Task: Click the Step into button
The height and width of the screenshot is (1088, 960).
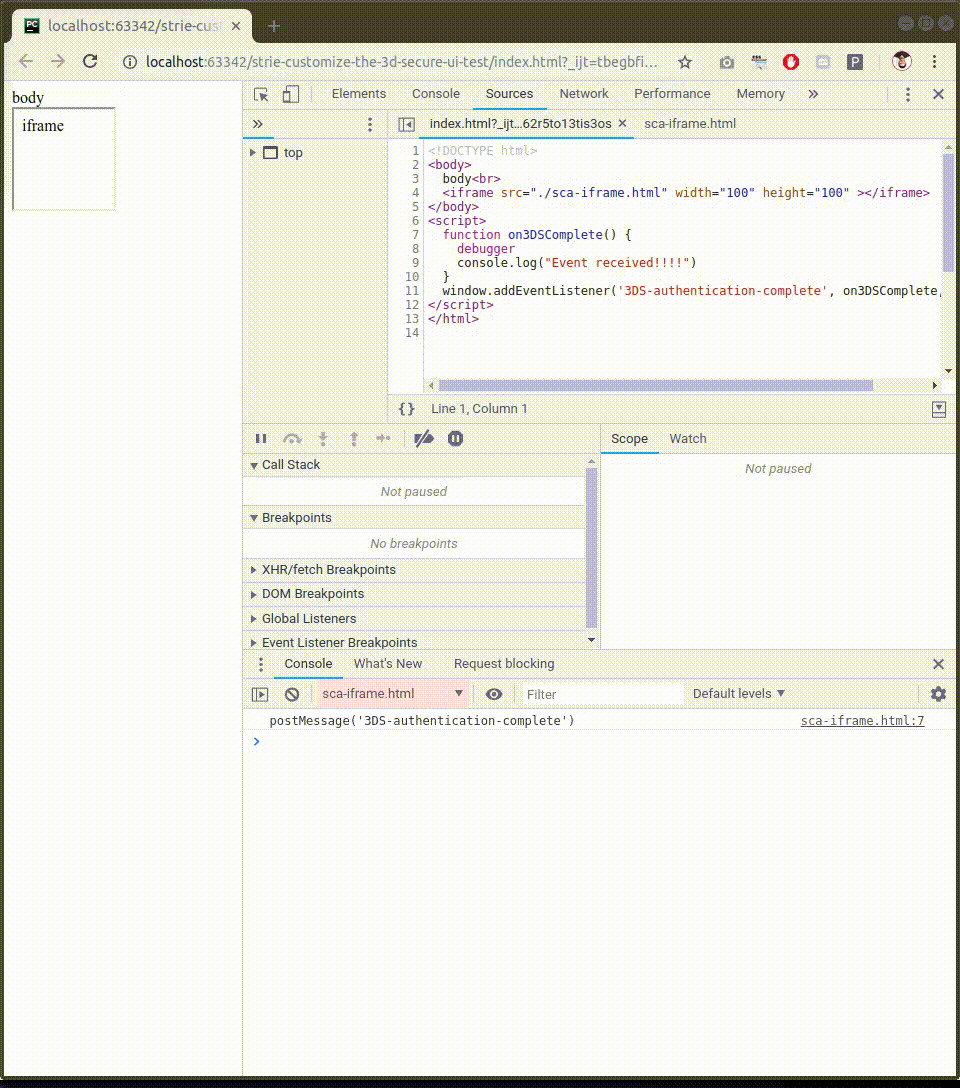Action: [x=323, y=439]
